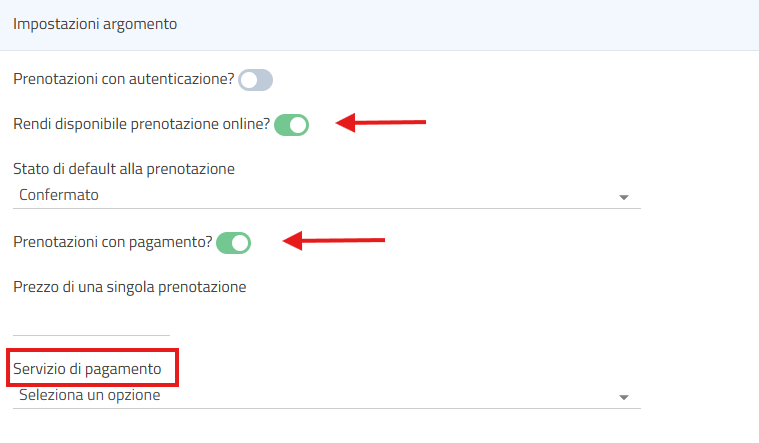
Task: Click the Prezzo di una singola prenotazione label
Action: point(130,287)
